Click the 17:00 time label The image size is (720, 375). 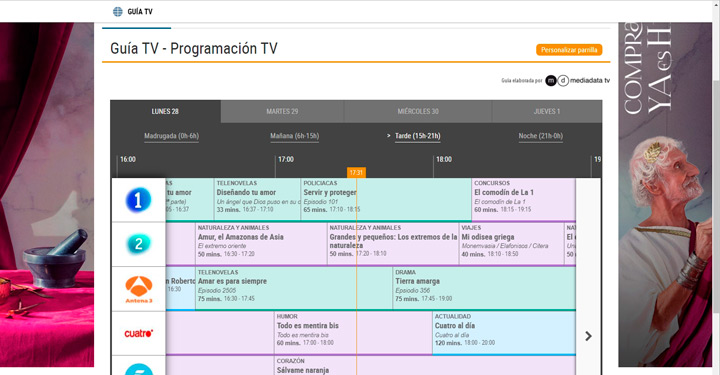[x=286, y=159]
